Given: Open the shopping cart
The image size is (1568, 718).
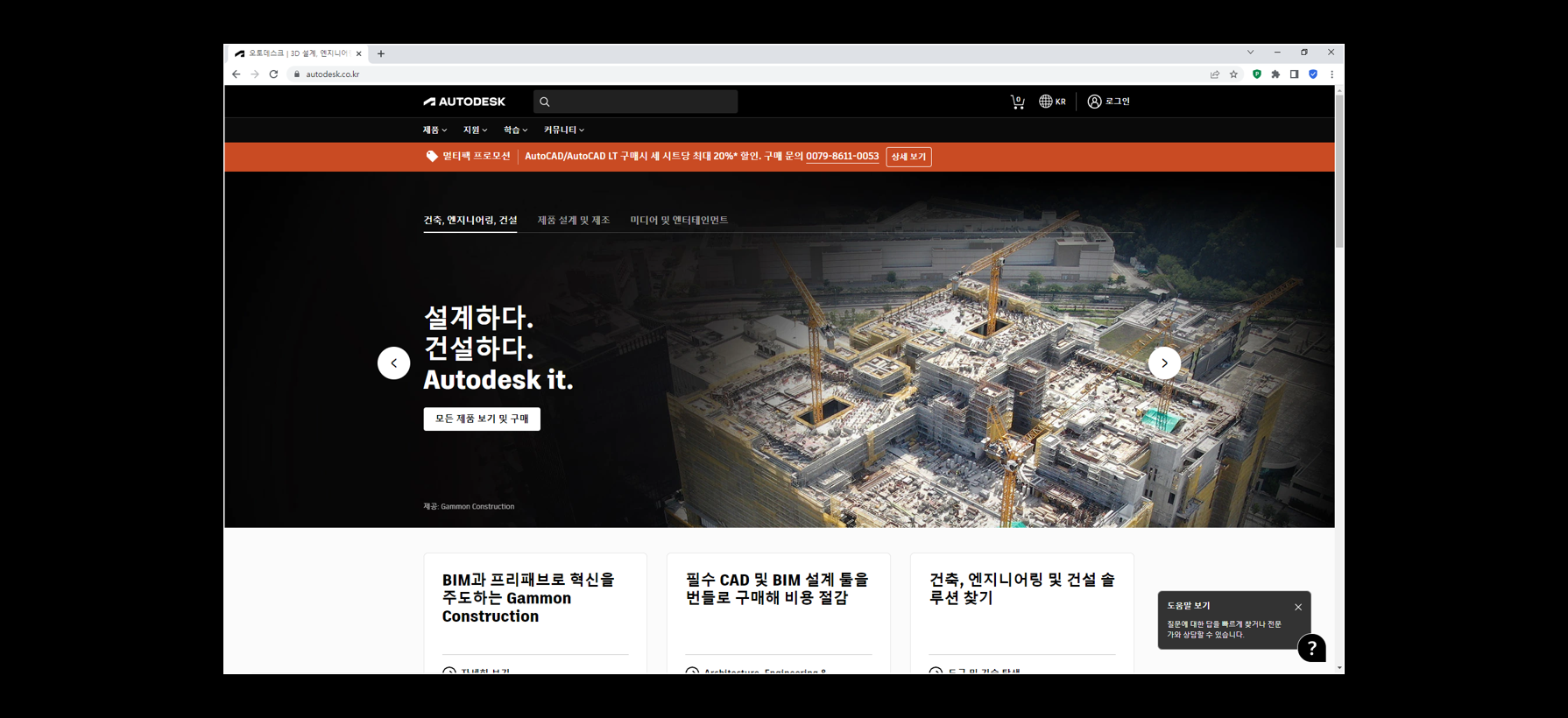Looking at the screenshot, I should pyautogui.click(x=1017, y=102).
